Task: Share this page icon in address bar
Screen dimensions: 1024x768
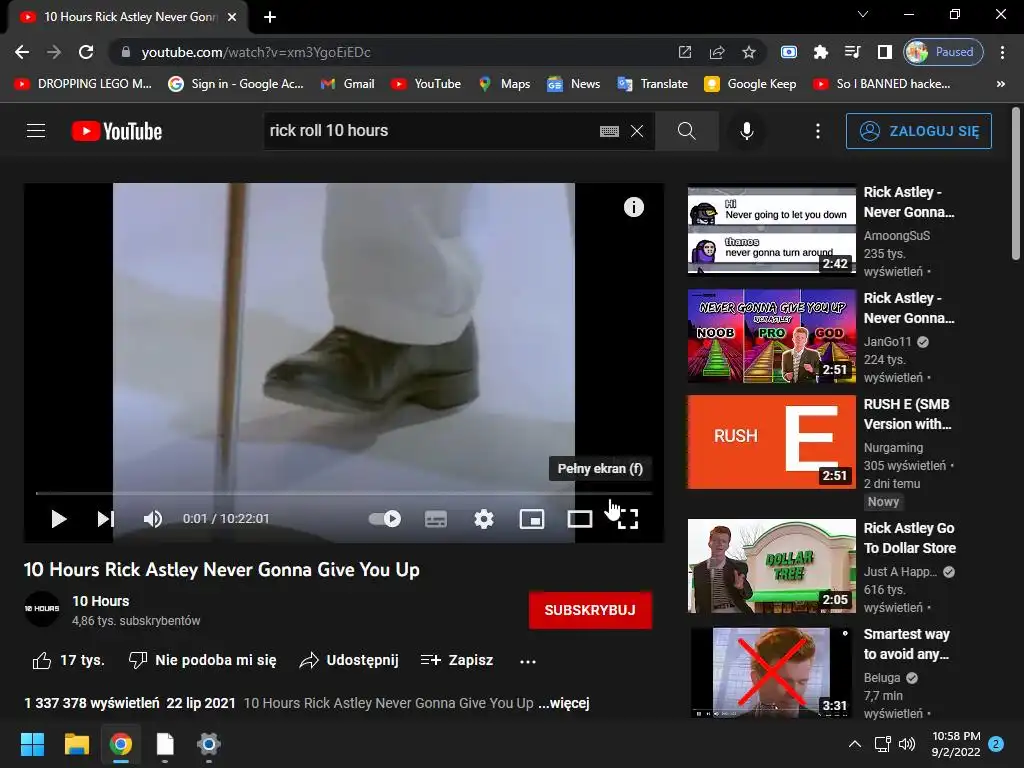Action: [x=717, y=52]
